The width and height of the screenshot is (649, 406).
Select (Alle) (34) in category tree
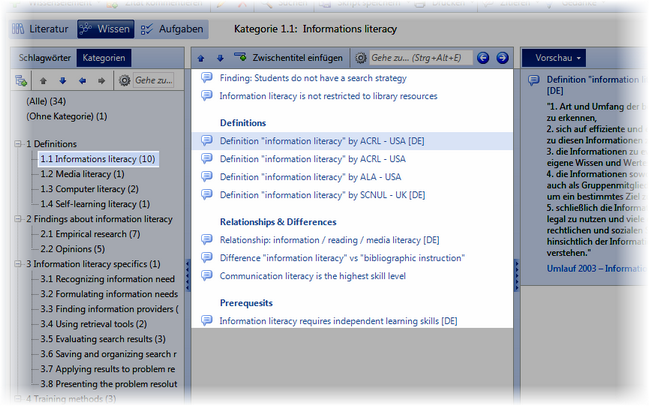click(46, 101)
